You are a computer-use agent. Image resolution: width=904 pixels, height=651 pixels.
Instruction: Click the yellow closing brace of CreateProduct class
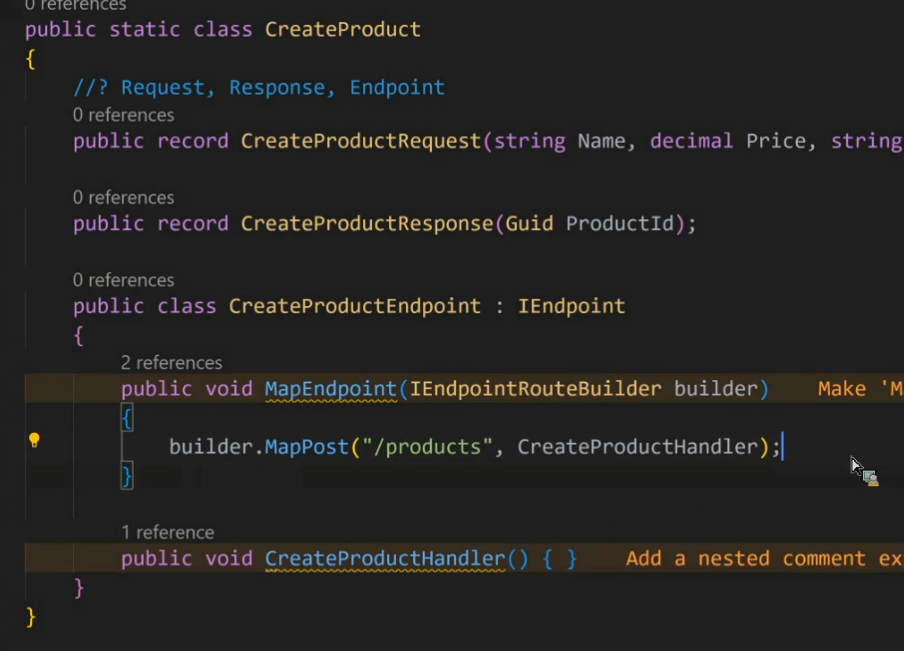pos(31,617)
